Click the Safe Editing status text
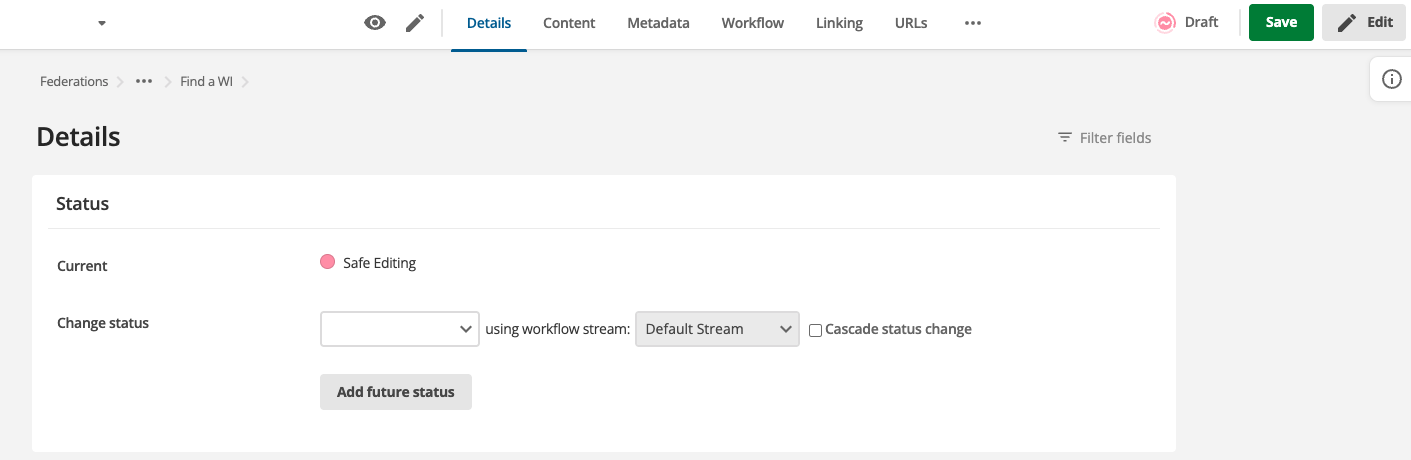This screenshot has height=460, width=1411. [x=379, y=263]
